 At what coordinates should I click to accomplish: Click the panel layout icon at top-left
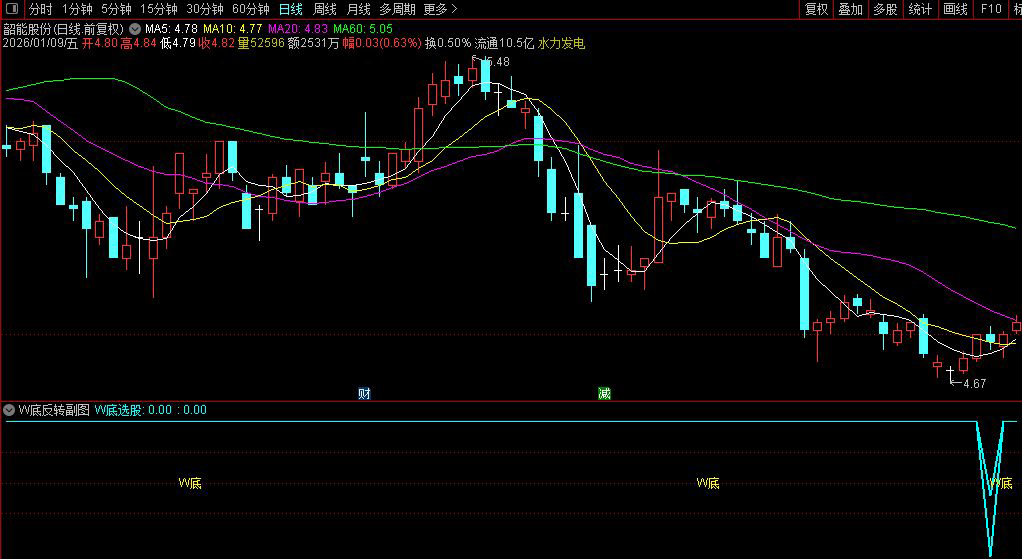(12, 9)
